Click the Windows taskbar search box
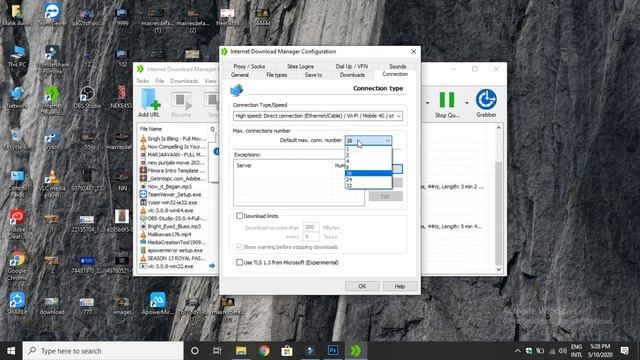 point(103,351)
